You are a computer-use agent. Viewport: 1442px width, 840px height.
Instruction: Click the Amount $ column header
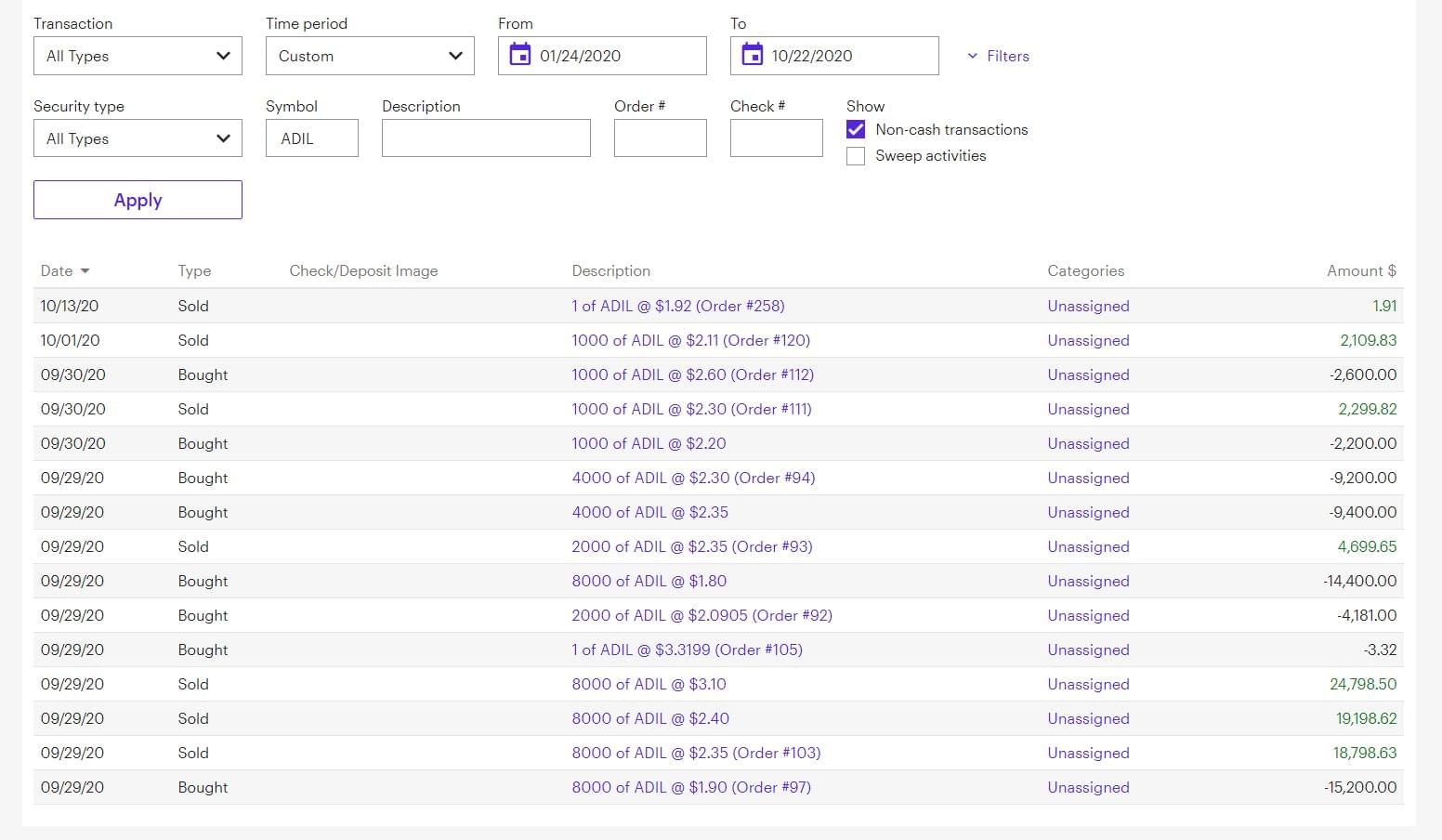click(x=1360, y=270)
